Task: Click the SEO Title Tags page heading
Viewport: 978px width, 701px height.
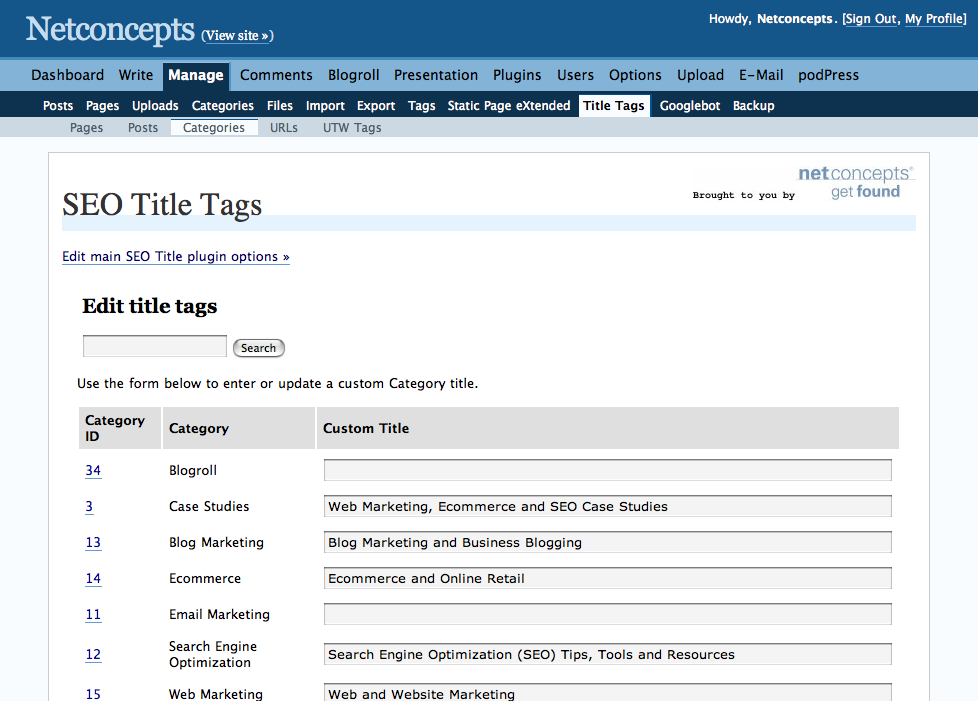Action: [162, 205]
